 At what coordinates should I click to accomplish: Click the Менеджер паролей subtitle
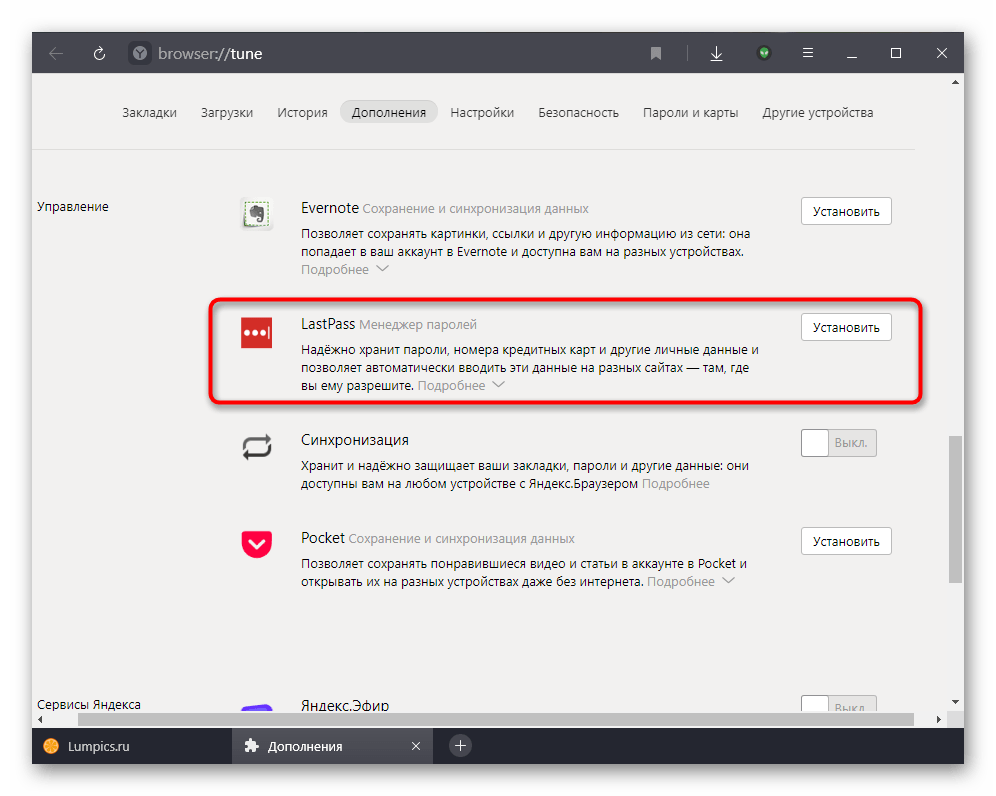click(418, 325)
